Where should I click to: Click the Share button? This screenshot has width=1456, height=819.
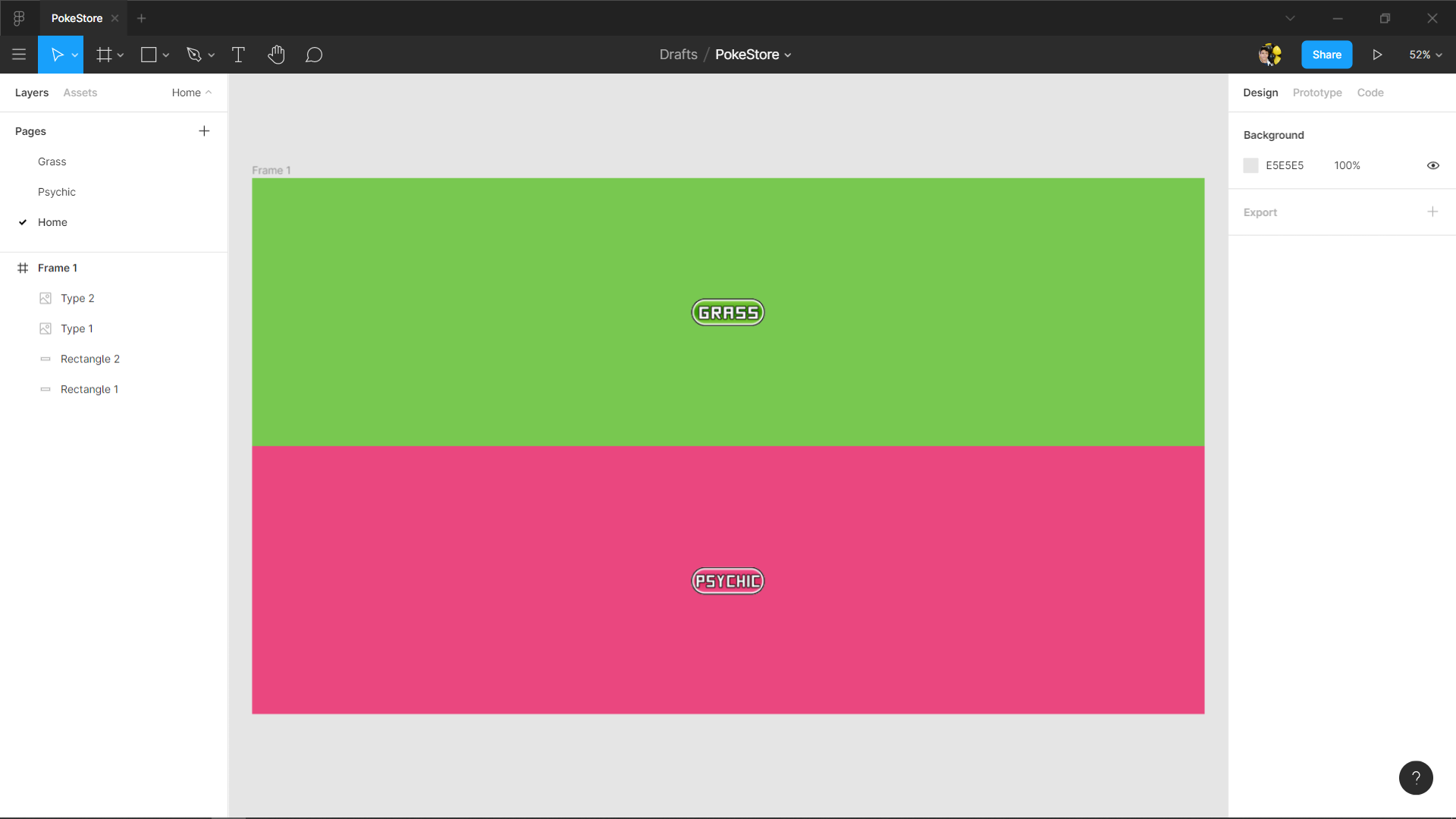(x=1326, y=55)
